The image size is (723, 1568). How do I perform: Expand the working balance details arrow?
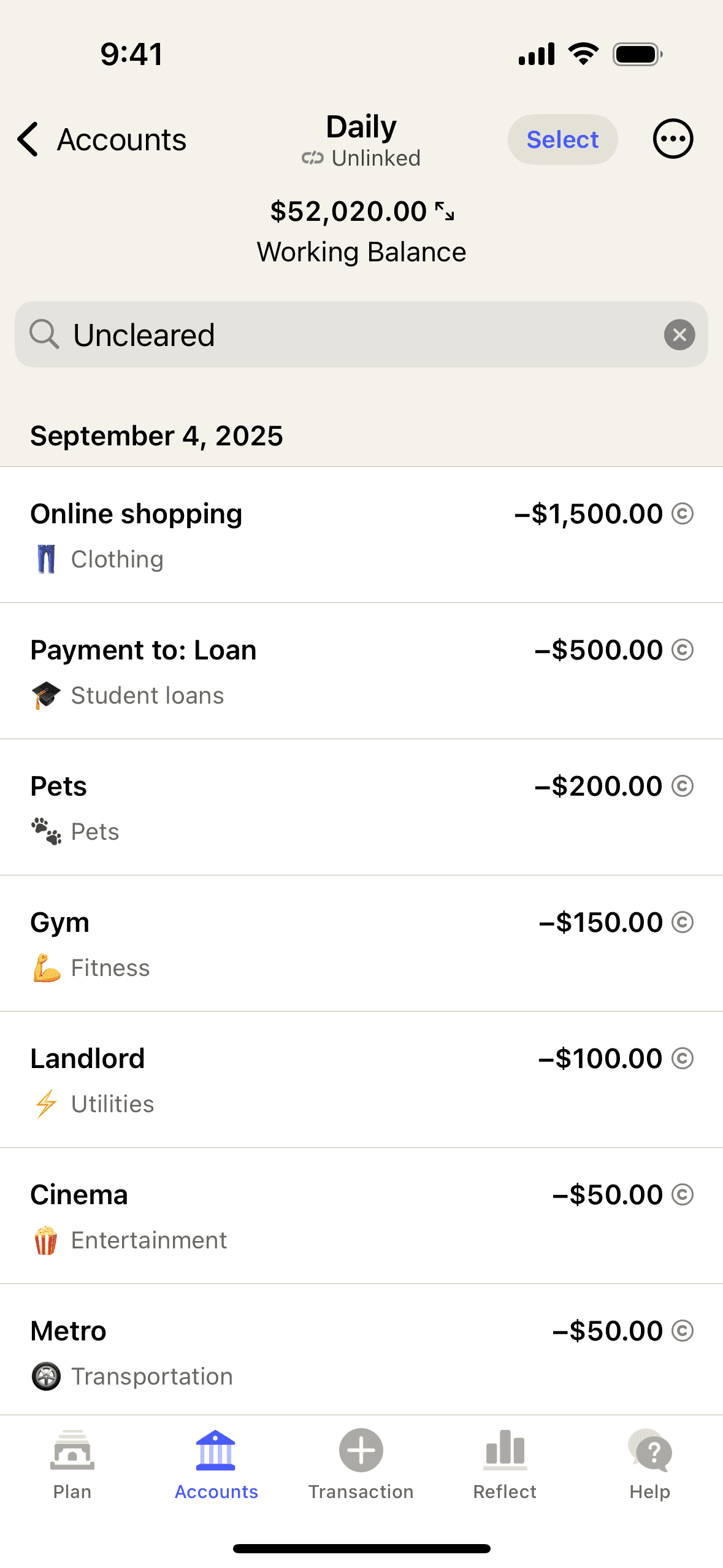click(445, 212)
